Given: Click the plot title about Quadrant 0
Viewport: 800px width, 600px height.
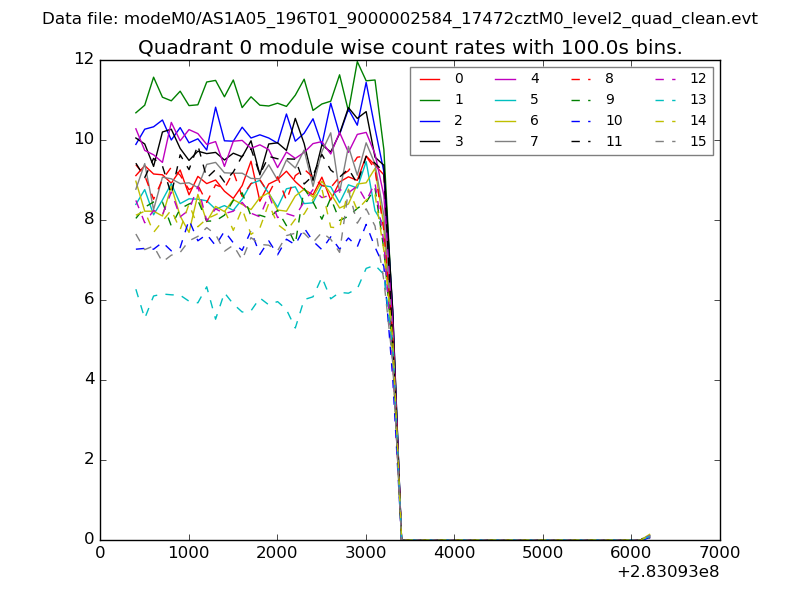Looking at the screenshot, I should (x=410, y=48).
